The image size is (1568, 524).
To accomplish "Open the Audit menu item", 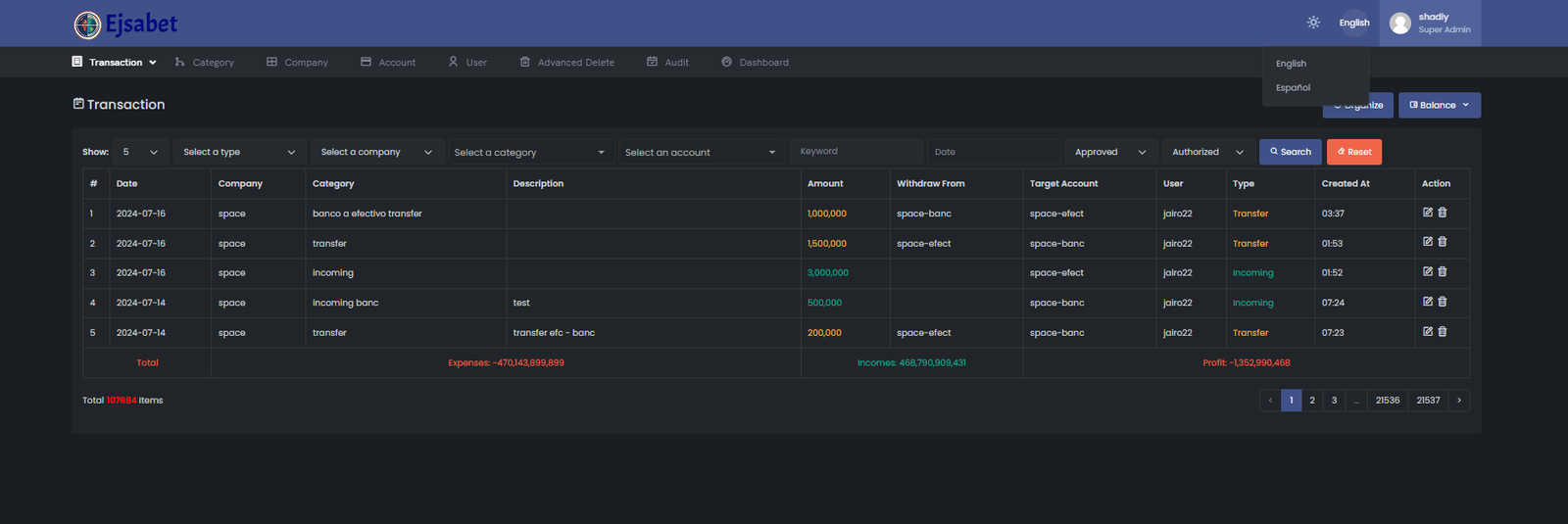I will [x=667, y=63].
